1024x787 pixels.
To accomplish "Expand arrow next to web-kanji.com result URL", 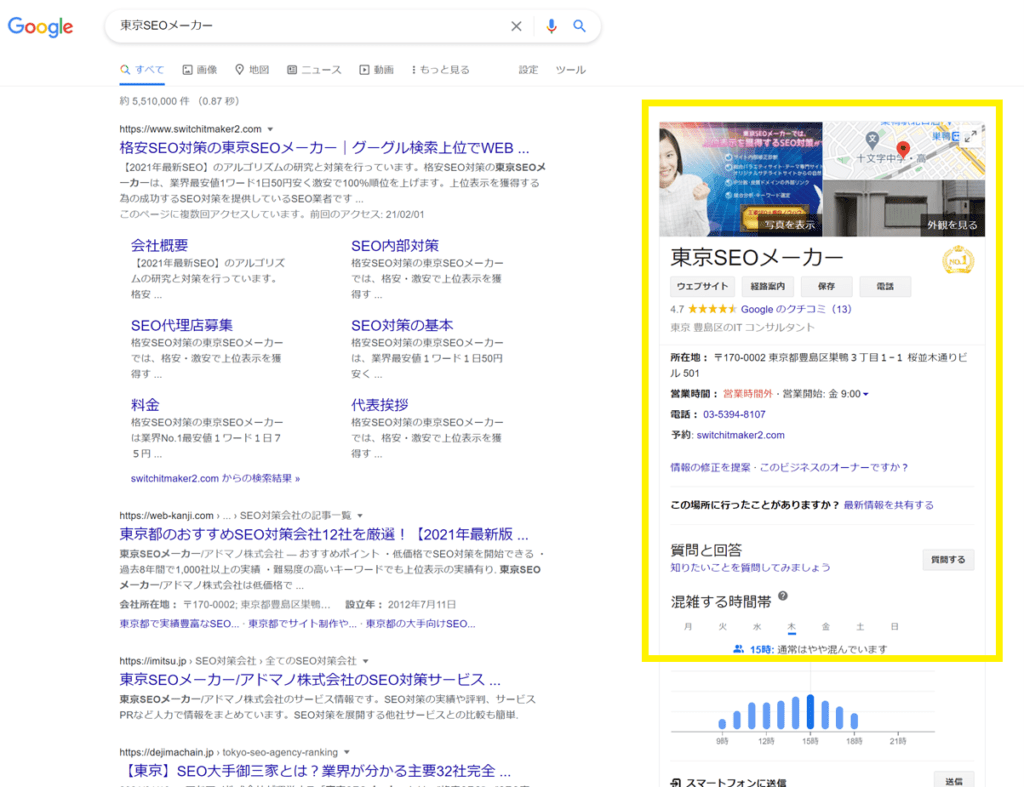I will pos(360,515).
